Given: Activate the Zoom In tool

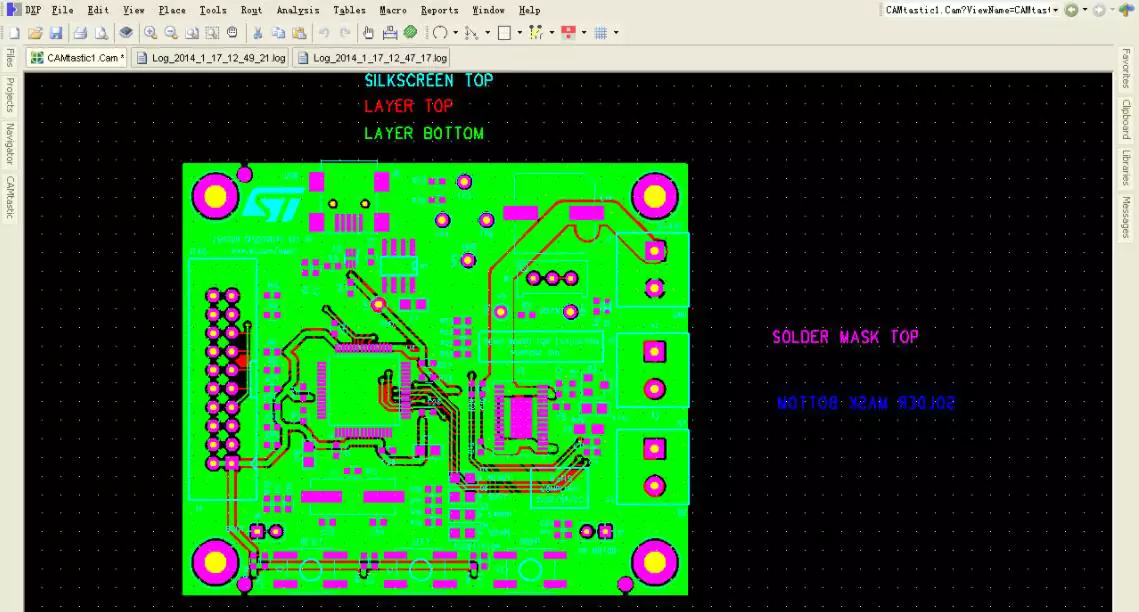Looking at the screenshot, I should (x=150, y=32).
